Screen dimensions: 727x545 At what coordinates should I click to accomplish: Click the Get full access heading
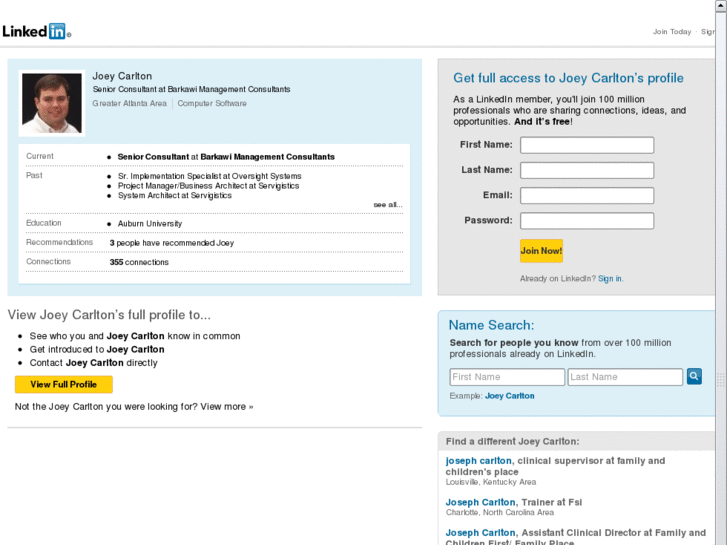click(x=568, y=78)
